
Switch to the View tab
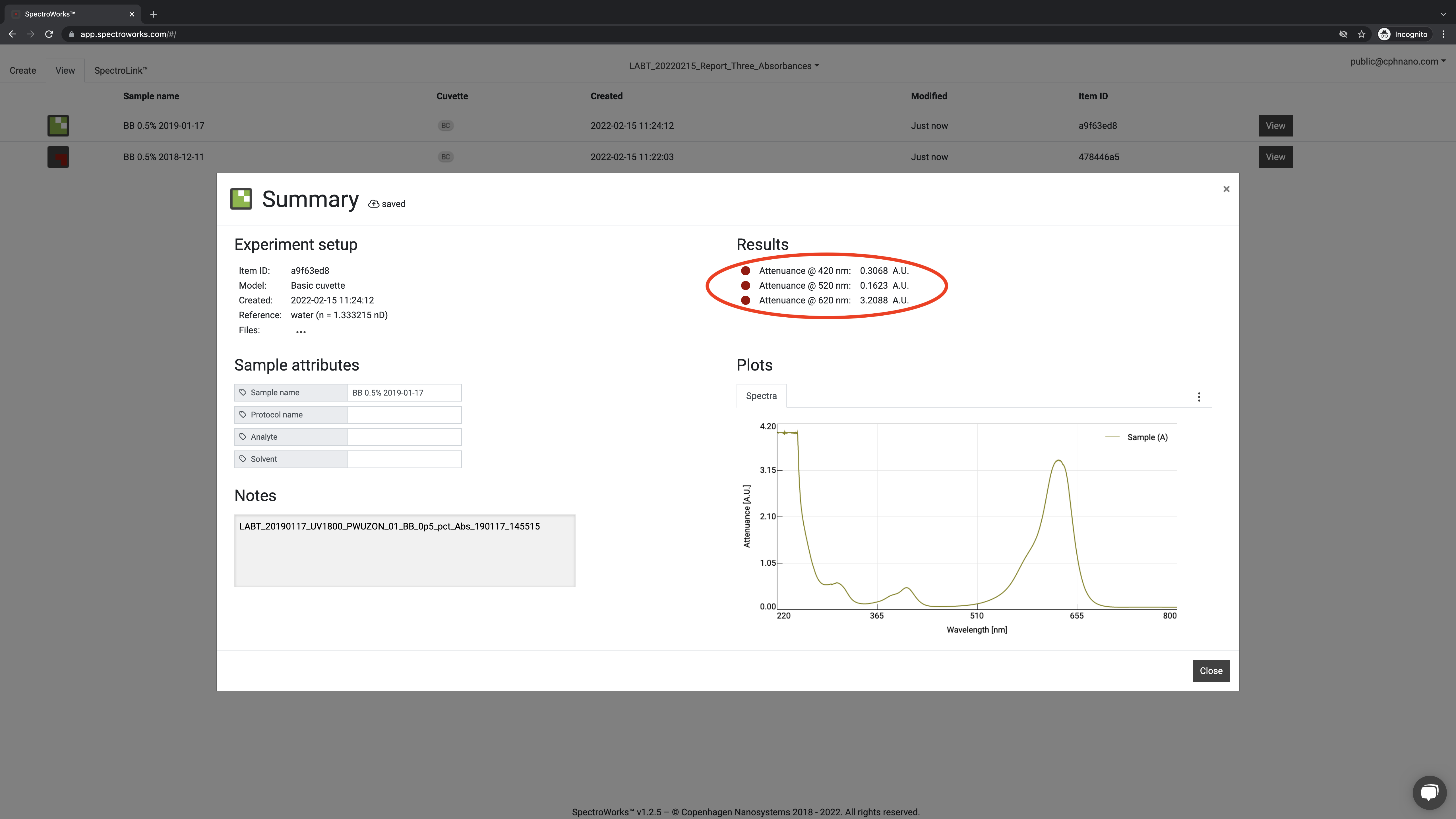(x=65, y=71)
